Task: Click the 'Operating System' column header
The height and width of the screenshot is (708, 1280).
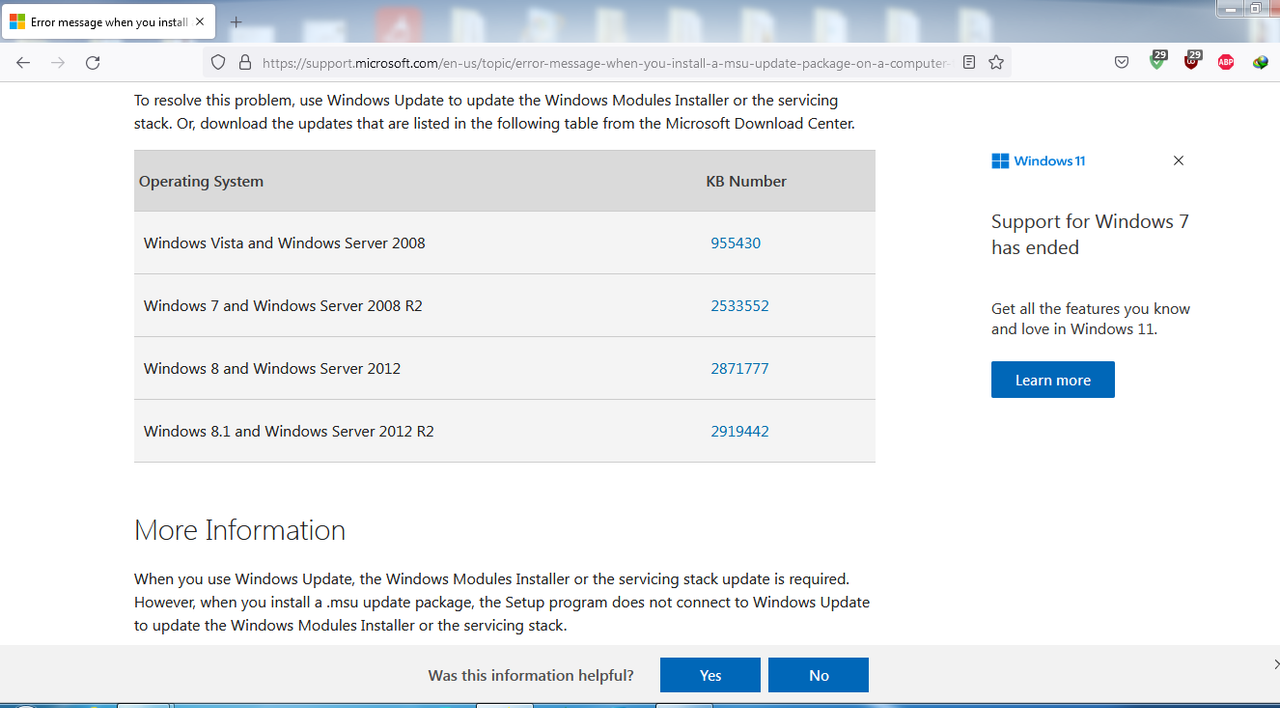Action: coord(201,182)
